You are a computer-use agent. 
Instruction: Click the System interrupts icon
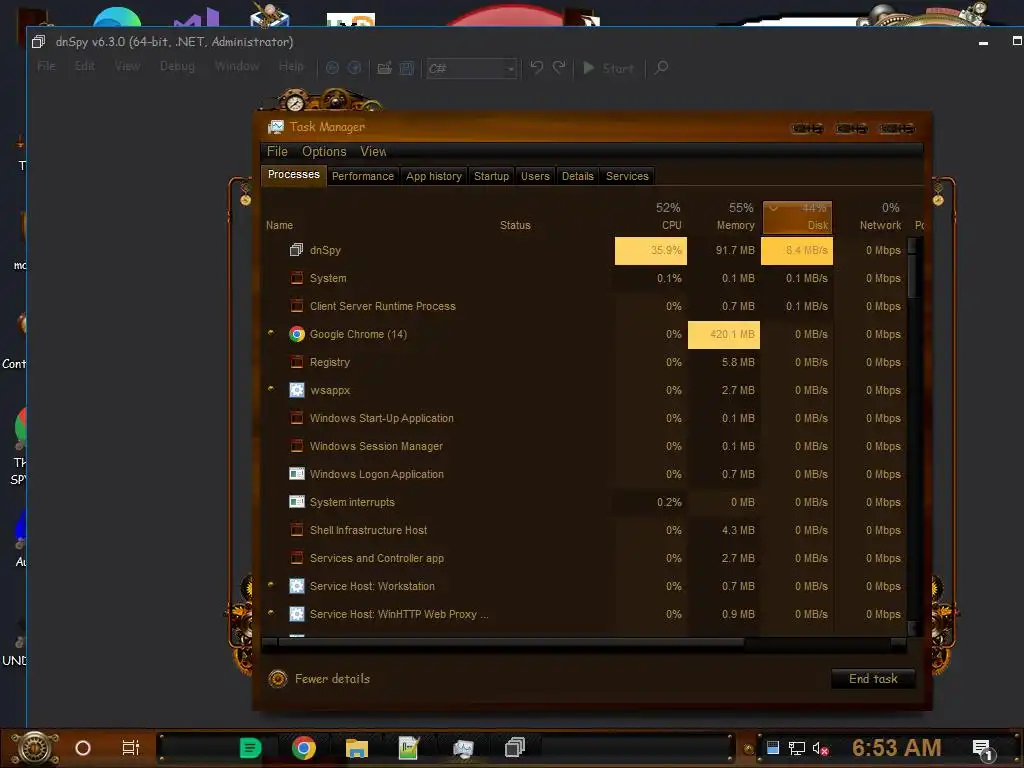(296, 502)
